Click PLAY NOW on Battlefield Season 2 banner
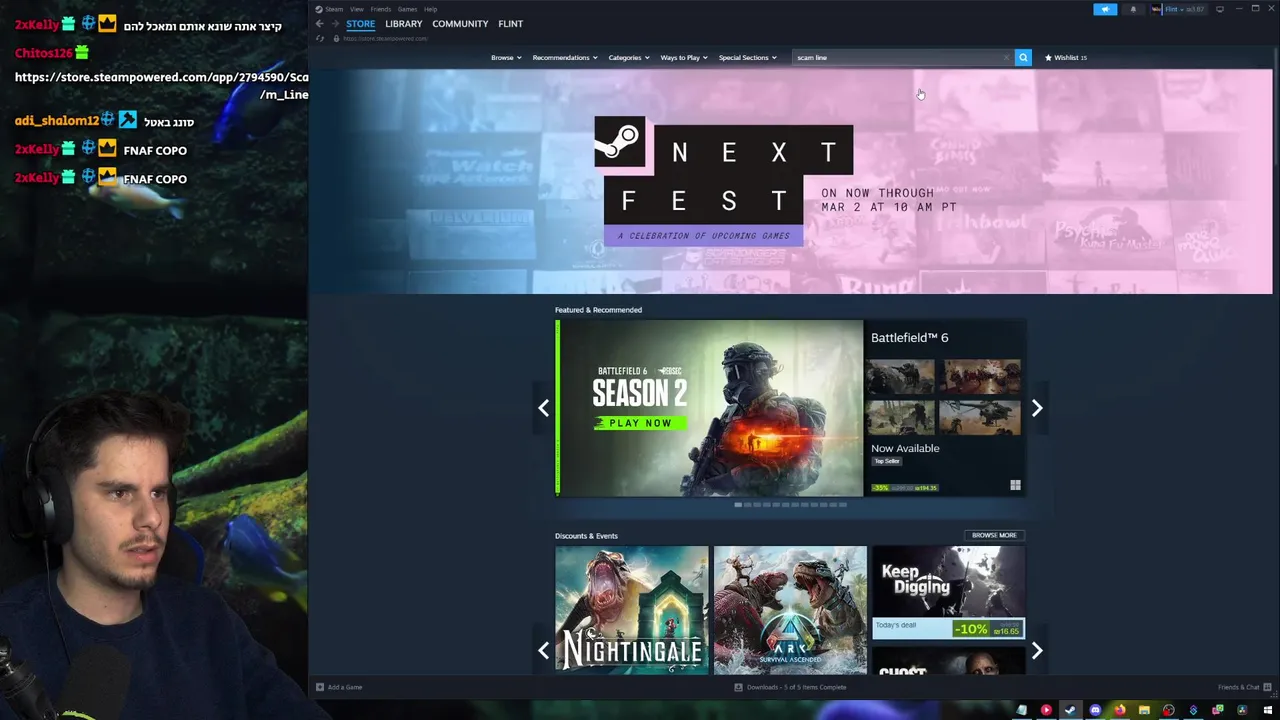The width and height of the screenshot is (1280, 720). (x=640, y=423)
